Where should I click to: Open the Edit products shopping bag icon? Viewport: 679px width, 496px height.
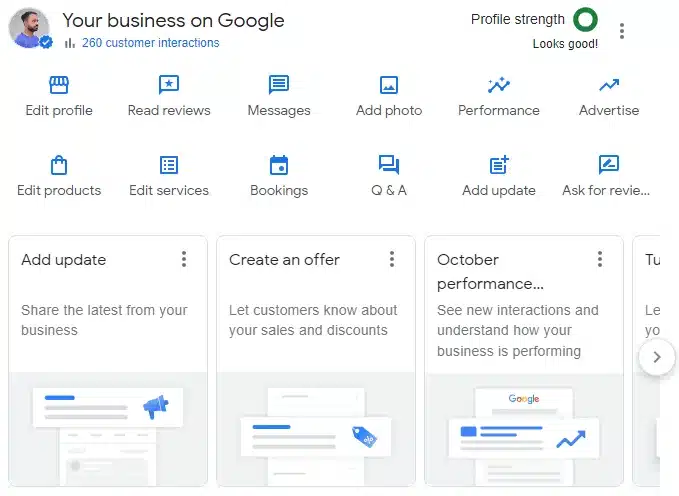pos(59,165)
